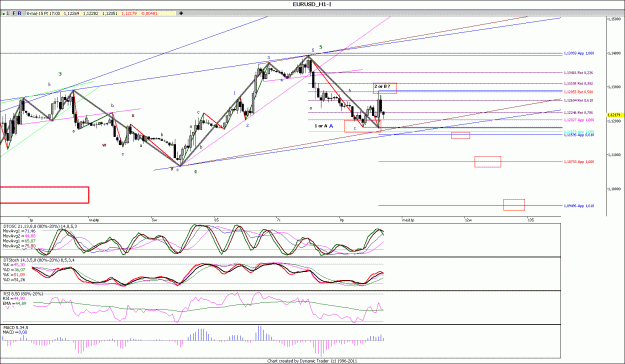Screen dimensions: 625x364
Task: Click the 'Ret 0,236' retracement label
Action: 578,73
